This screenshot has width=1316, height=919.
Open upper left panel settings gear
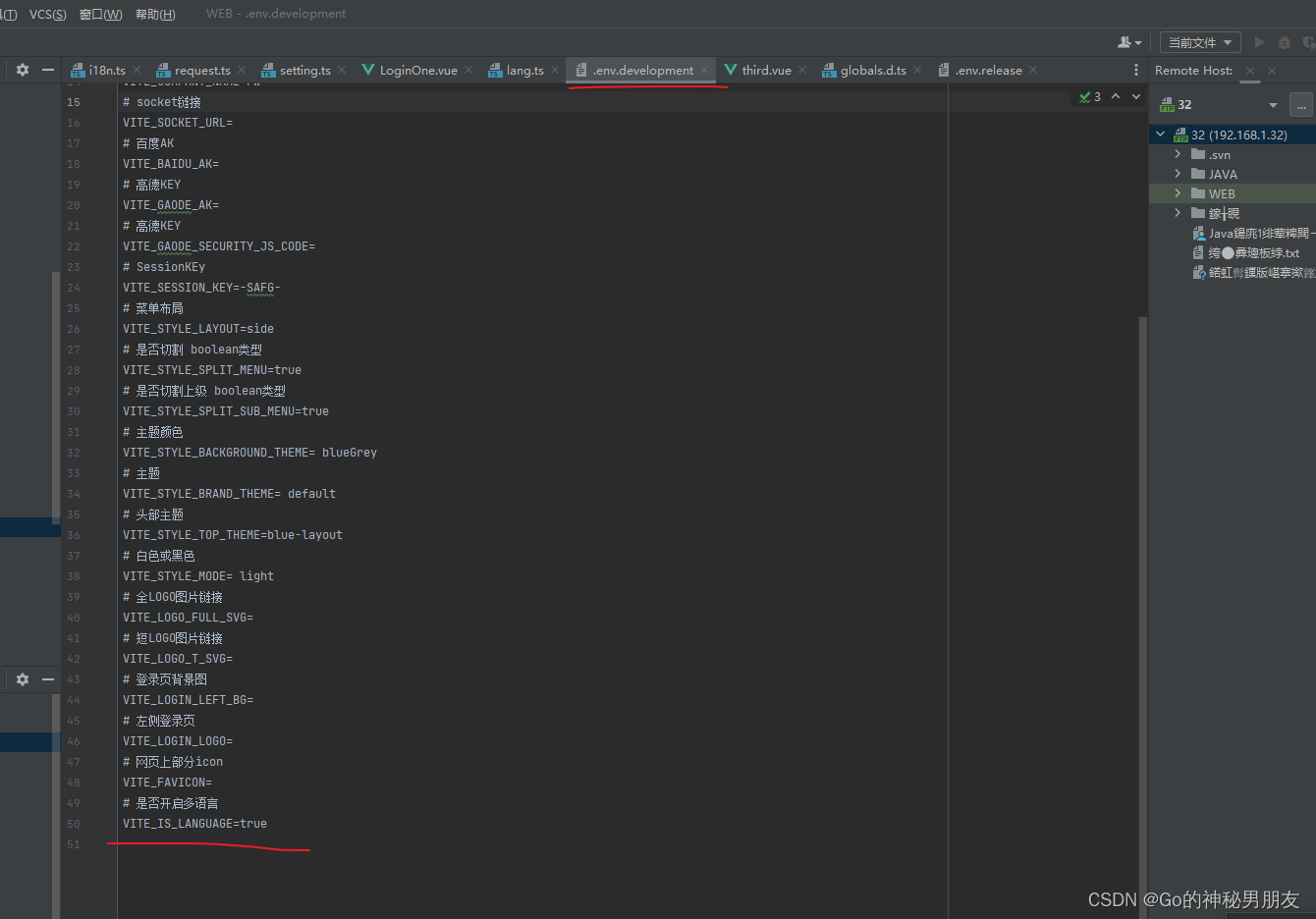point(23,70)
